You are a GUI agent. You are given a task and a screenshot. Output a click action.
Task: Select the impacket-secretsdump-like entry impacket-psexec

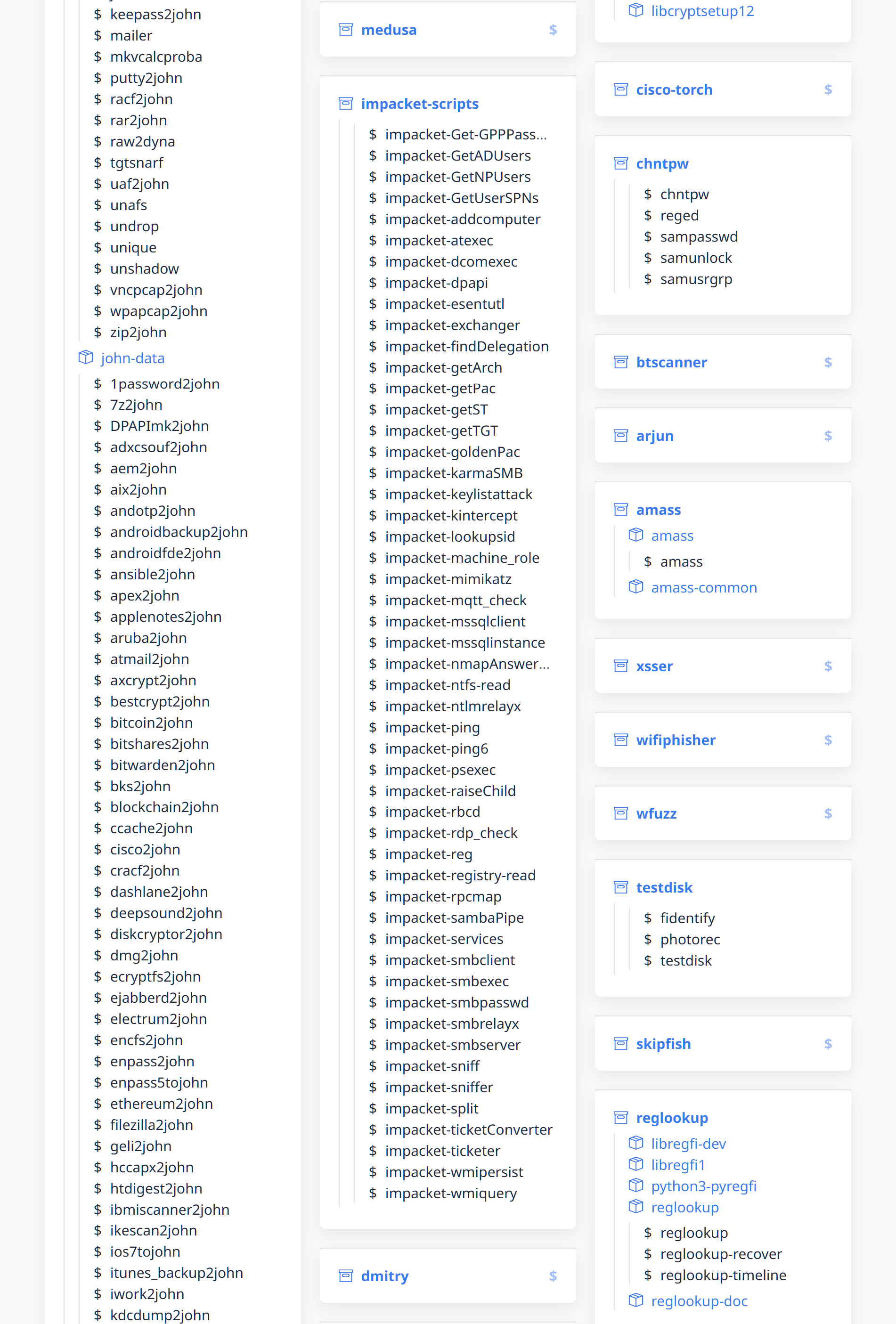[x=440, y=770]
